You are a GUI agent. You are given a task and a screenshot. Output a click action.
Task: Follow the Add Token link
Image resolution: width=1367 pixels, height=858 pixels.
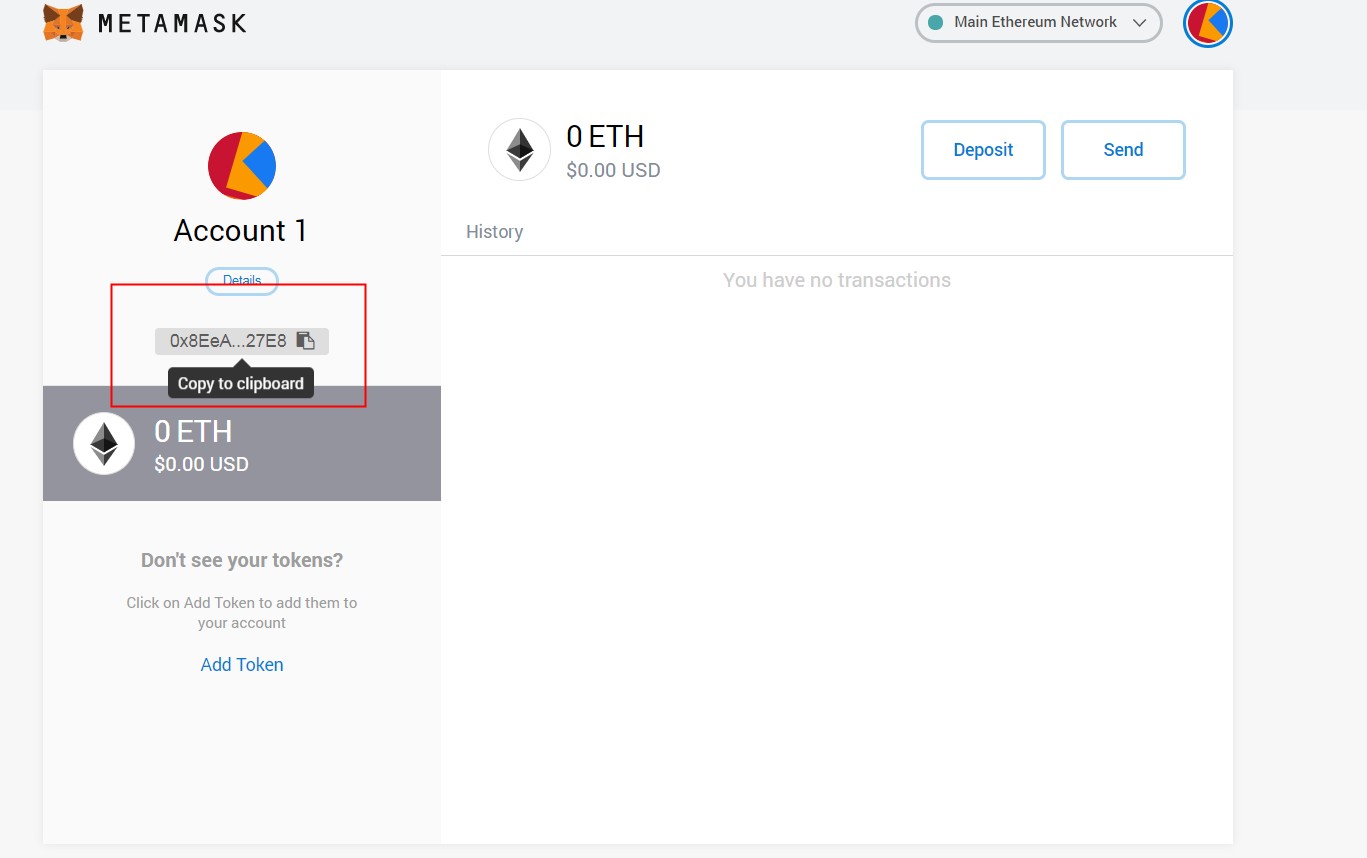[242, 665]
